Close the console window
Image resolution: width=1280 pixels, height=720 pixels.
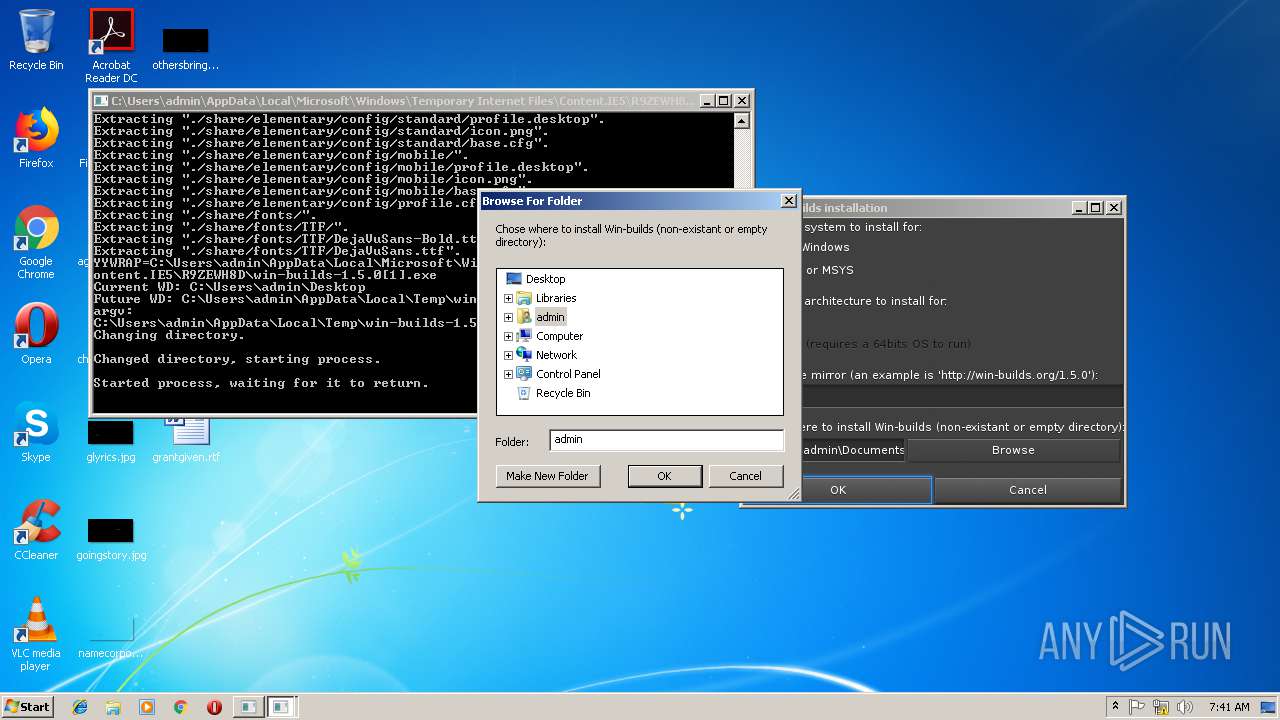click(x=741, y=101)
